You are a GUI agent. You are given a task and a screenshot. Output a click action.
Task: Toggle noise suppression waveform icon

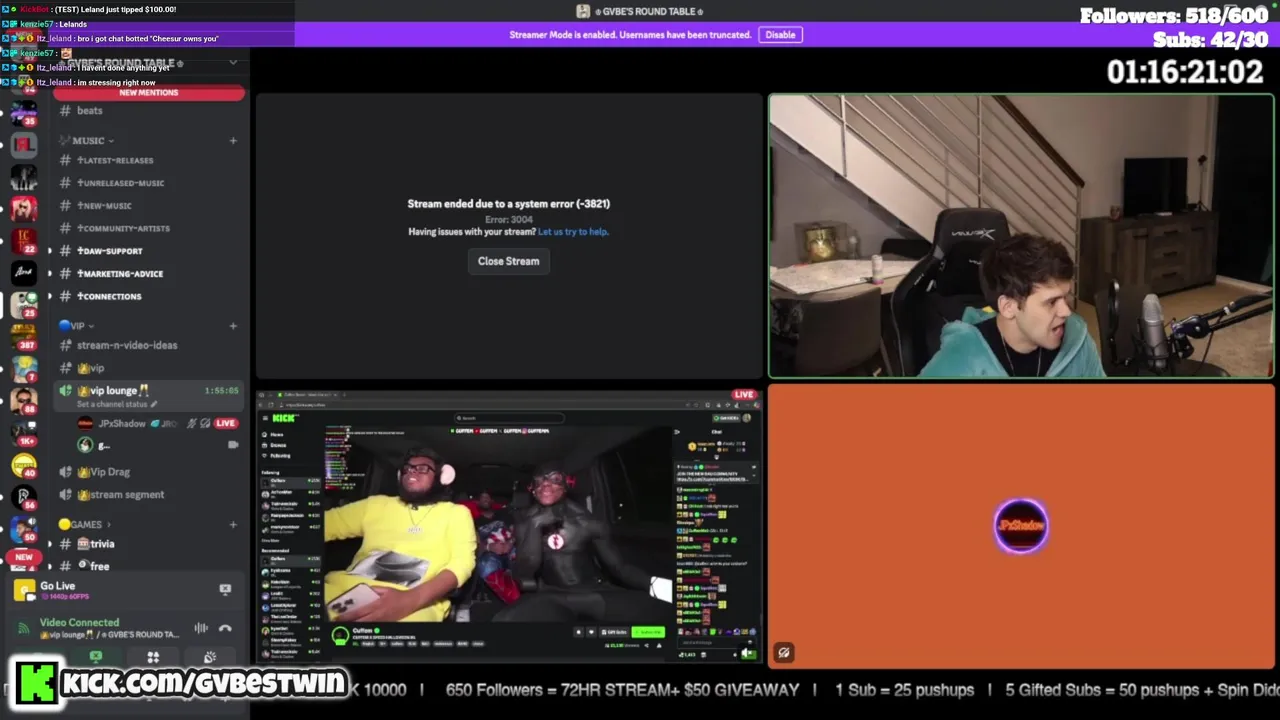tap(201, 628)
